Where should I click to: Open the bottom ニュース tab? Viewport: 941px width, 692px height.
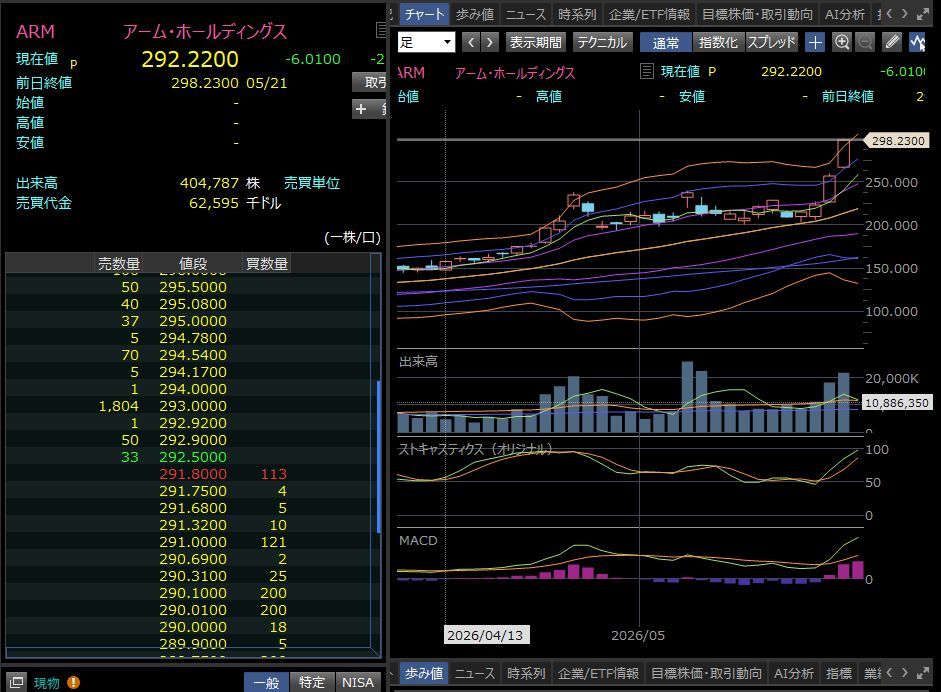[475, 673]
